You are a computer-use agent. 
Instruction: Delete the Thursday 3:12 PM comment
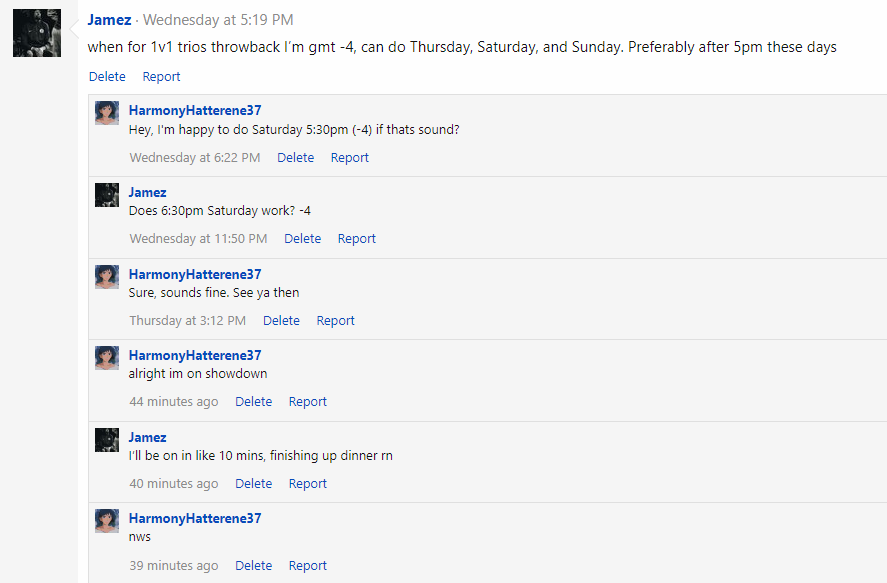coord(281,321)
